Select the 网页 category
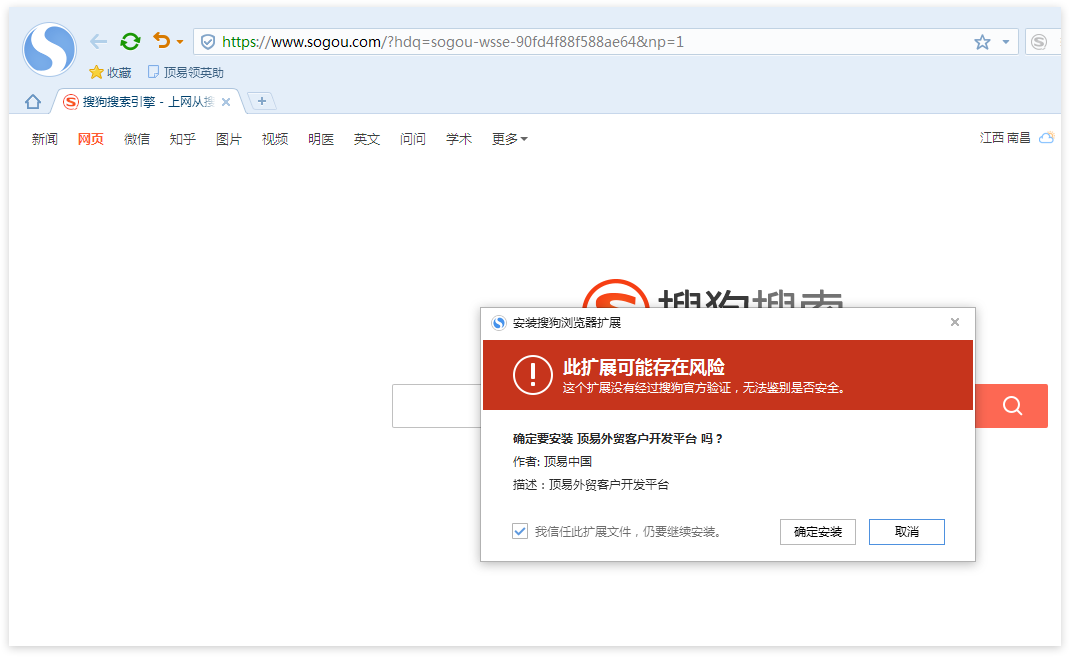Screen dimensions: 1070x657 (91, 139)
